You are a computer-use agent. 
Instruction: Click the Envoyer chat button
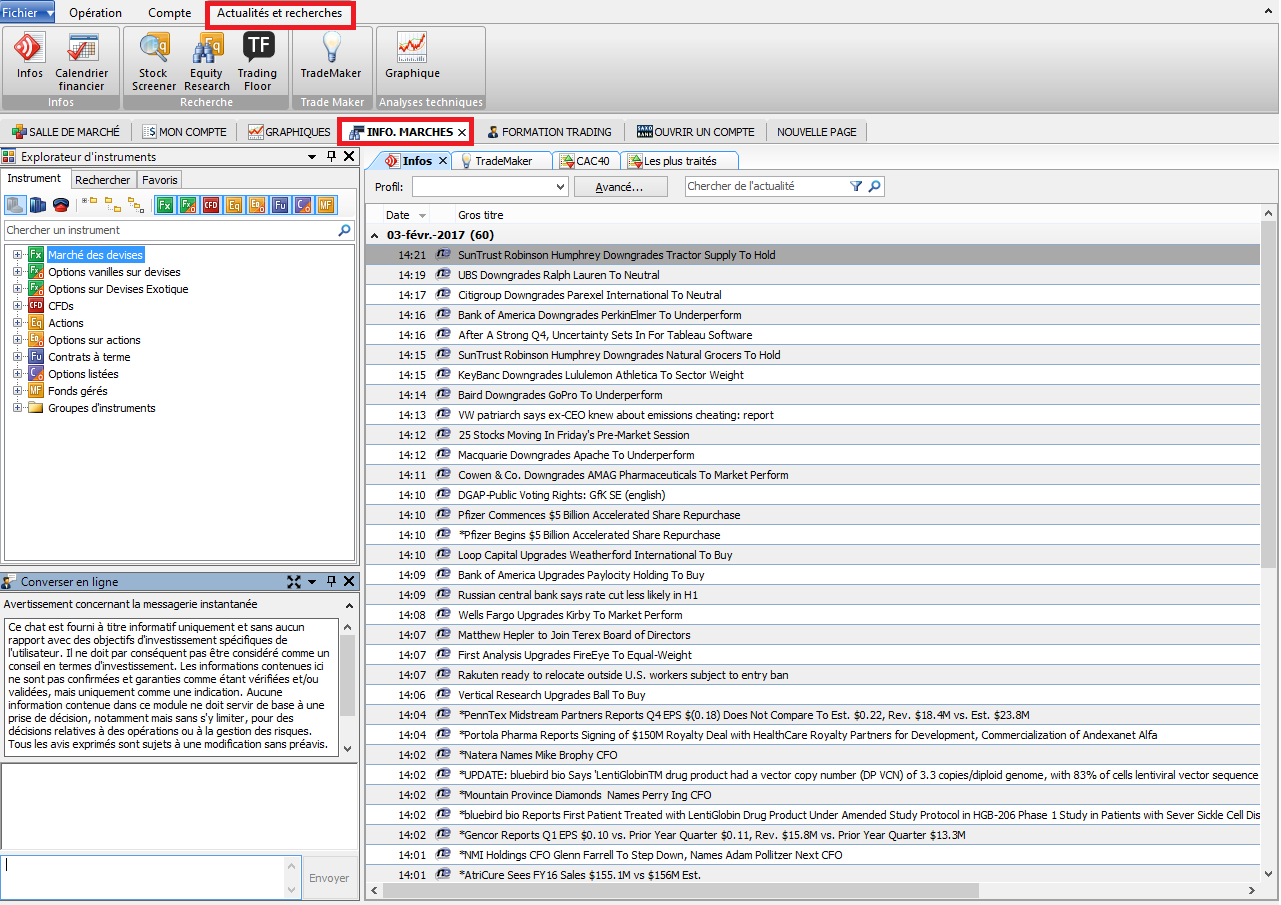click(329, 878)
